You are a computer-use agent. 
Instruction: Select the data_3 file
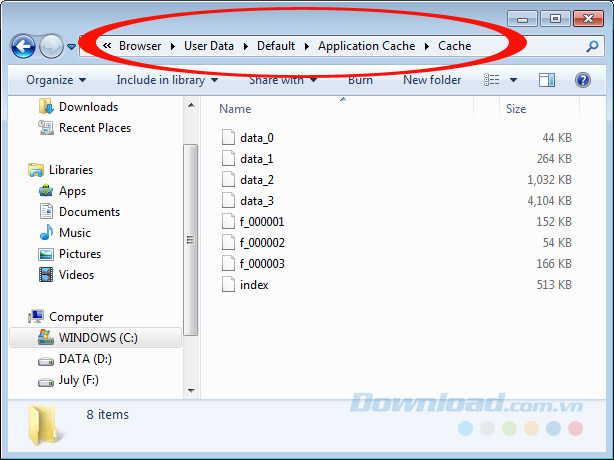point(257,201)
